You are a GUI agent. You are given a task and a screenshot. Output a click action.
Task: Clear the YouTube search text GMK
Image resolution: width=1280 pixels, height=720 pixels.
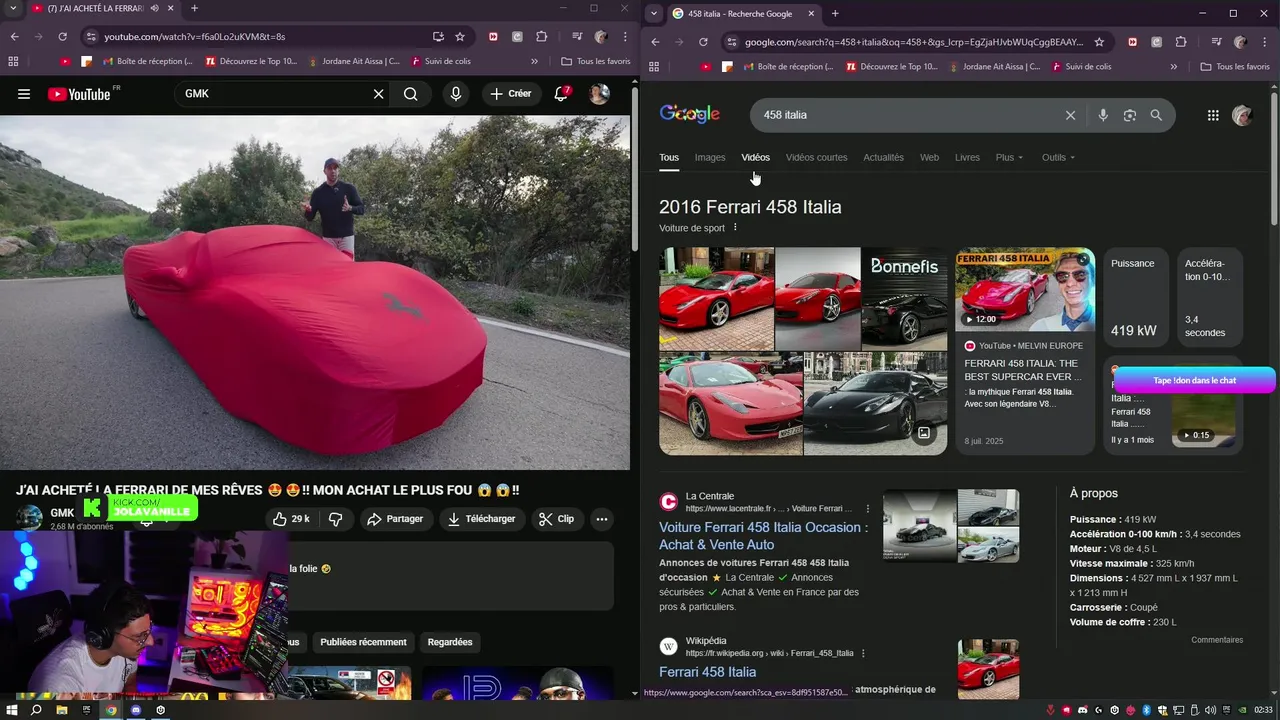pos(378,94)
